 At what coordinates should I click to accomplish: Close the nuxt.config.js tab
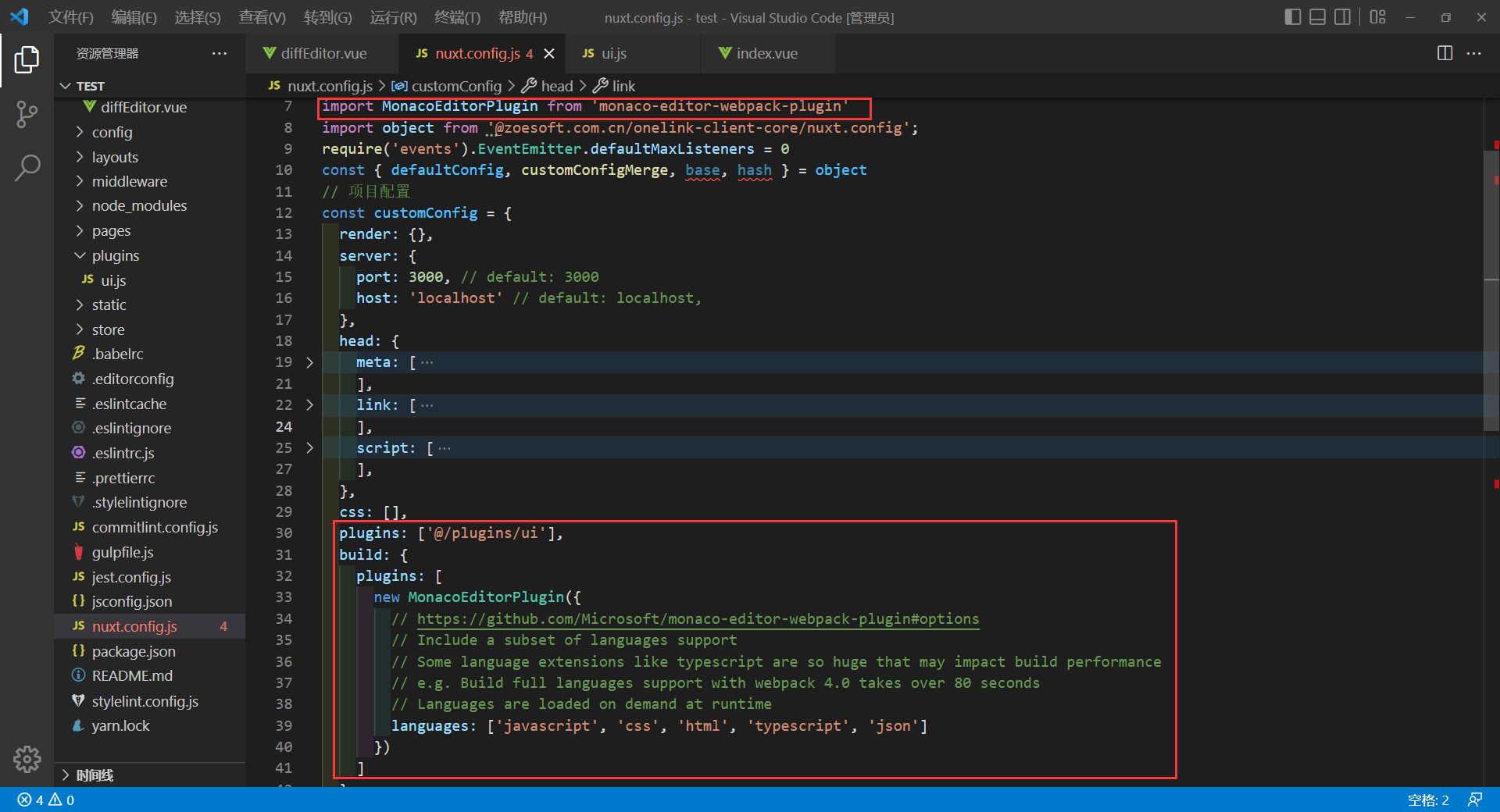[x=549, y=53]
